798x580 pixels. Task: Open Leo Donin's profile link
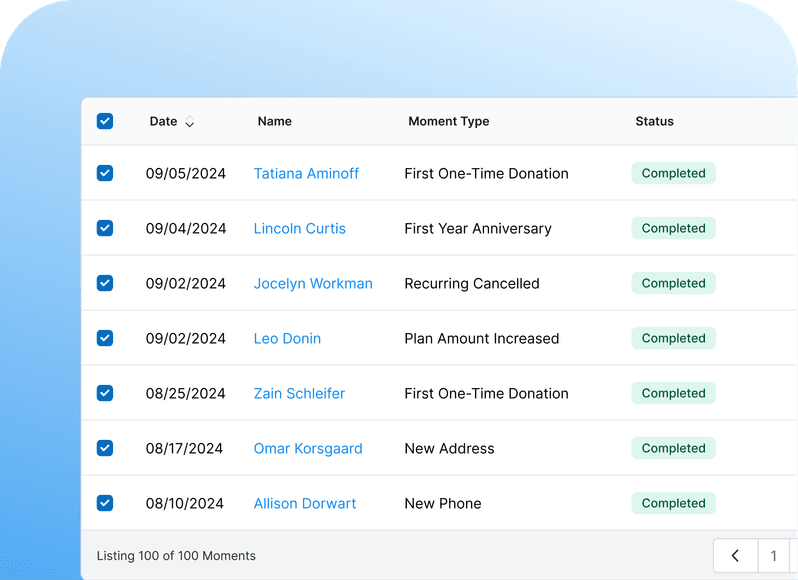[x=287, y=338]
